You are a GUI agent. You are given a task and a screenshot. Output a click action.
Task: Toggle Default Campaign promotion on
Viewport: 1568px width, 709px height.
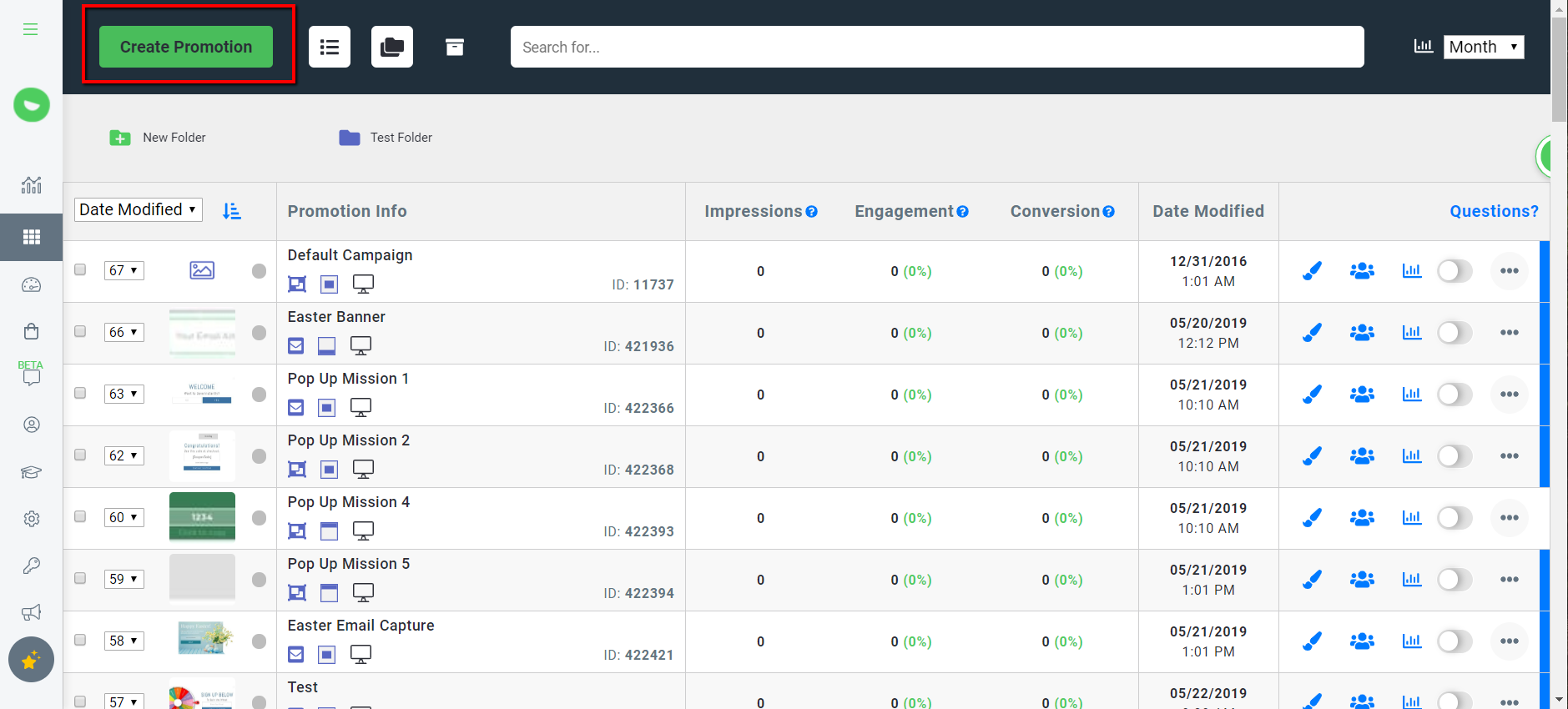[x=1455, y=271]
